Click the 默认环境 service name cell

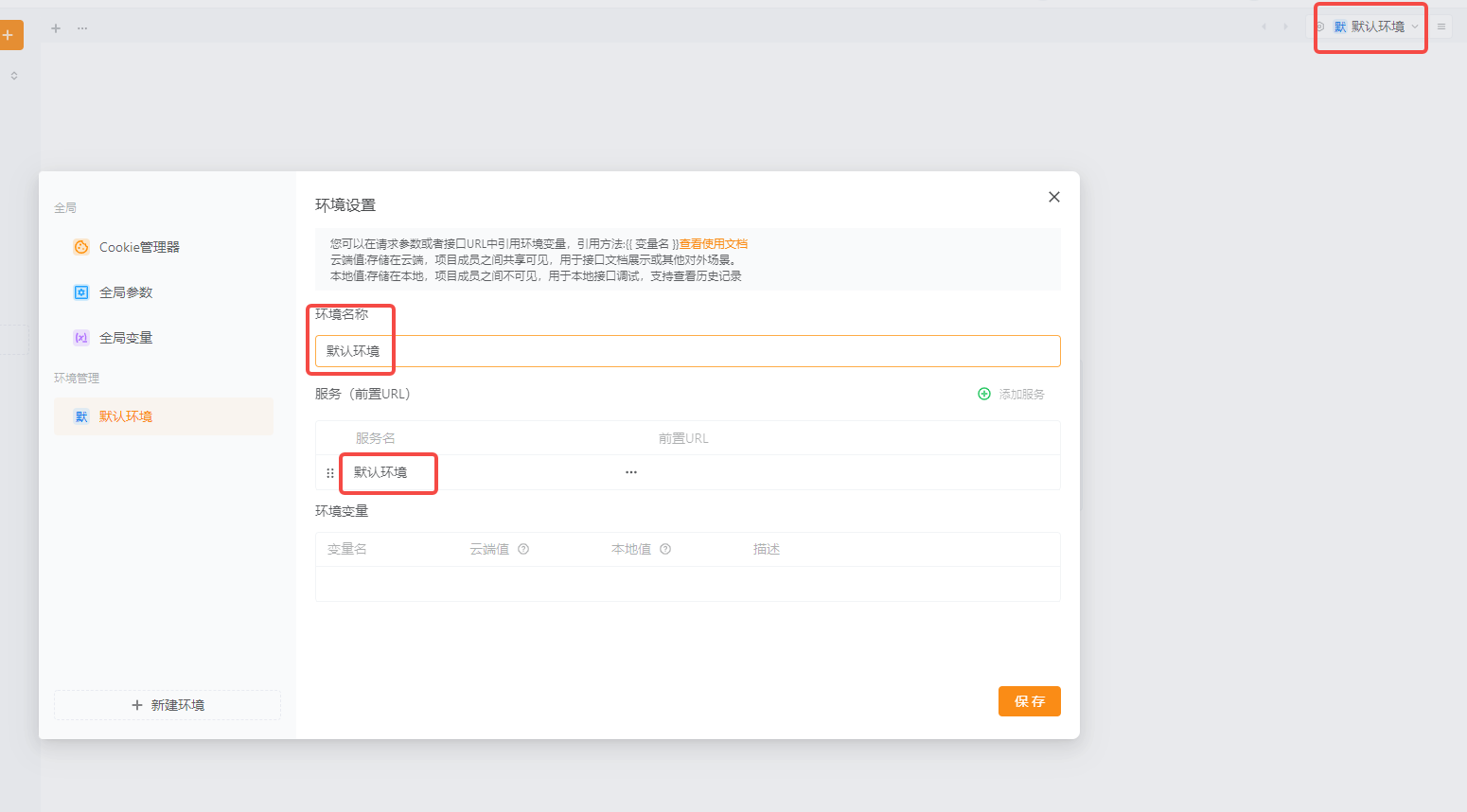coord(380,472)
